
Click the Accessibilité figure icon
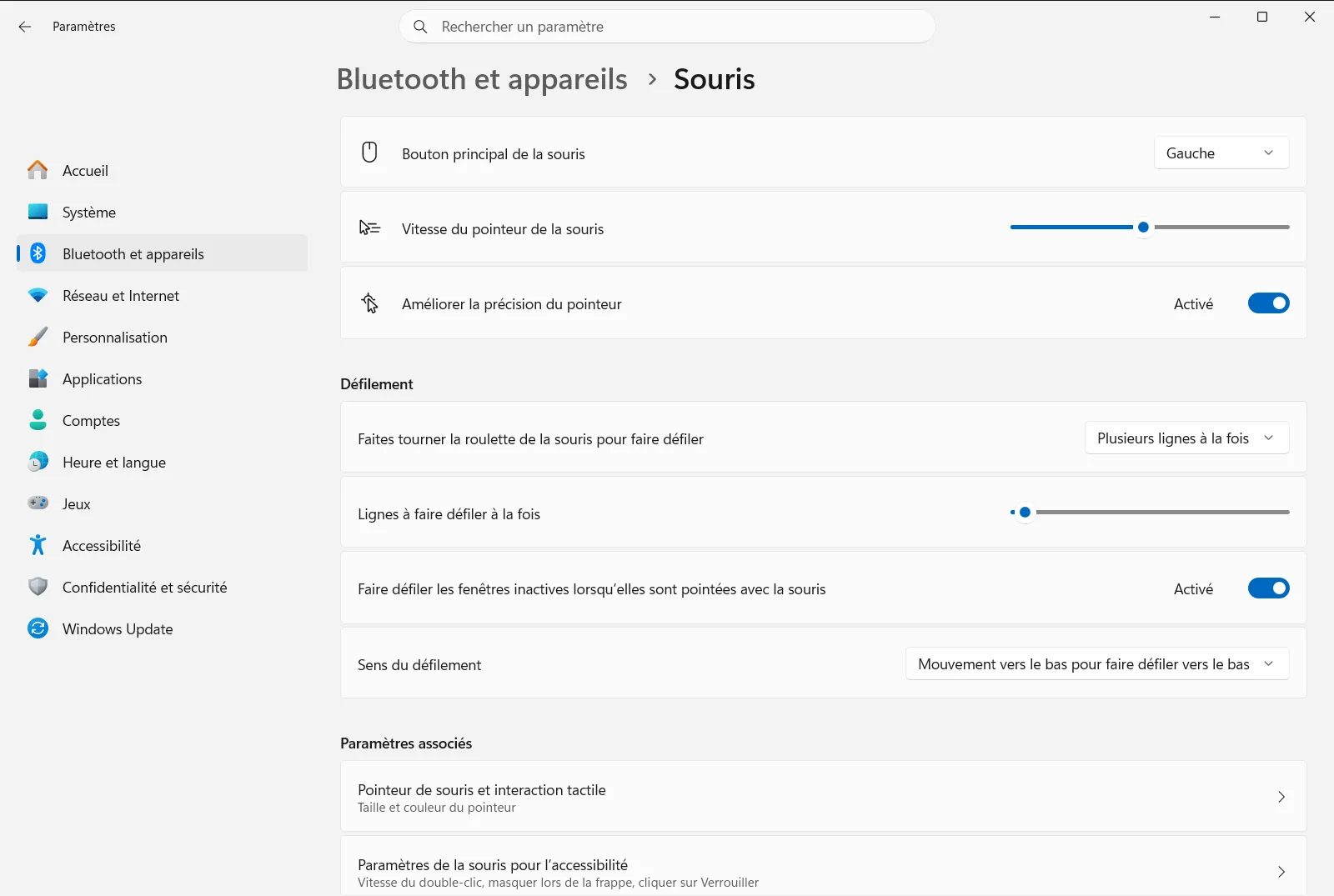tap(38, 545)
